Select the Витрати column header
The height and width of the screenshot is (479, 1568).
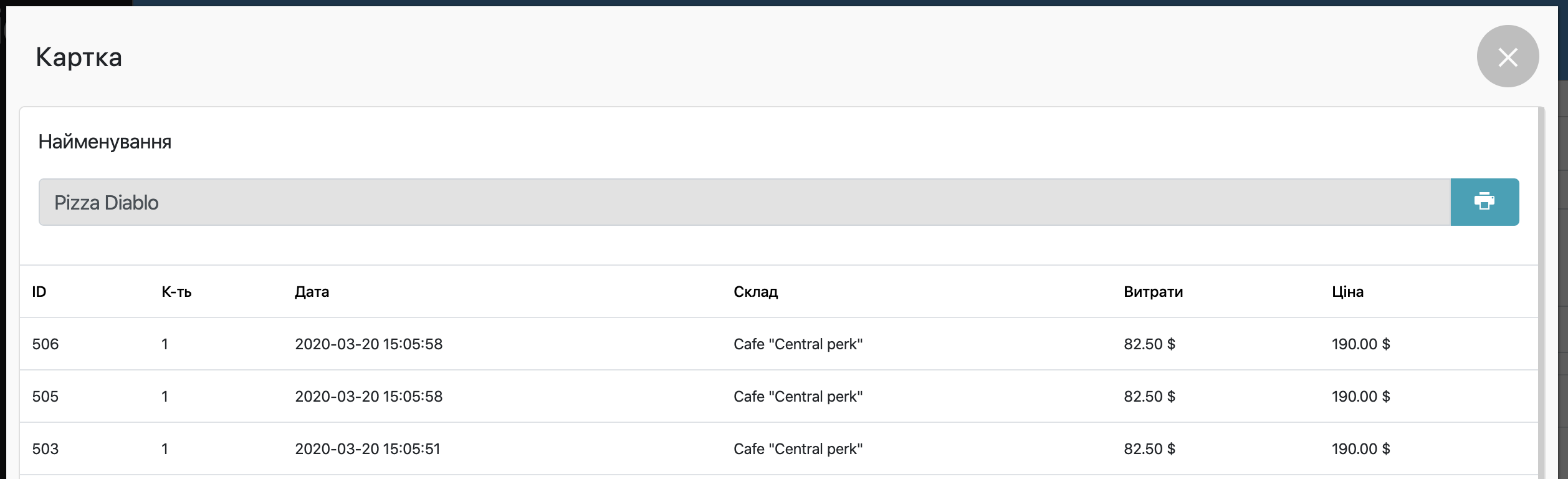coord(1153,292)
